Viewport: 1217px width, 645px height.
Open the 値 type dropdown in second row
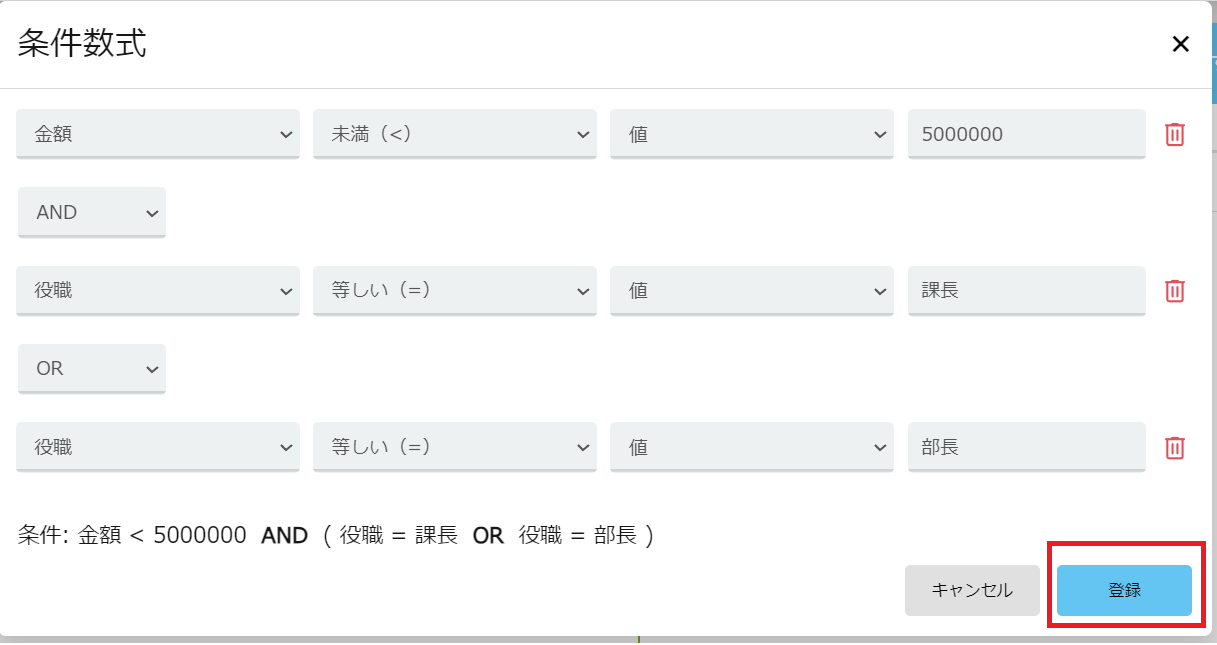(x=752, y=291)
